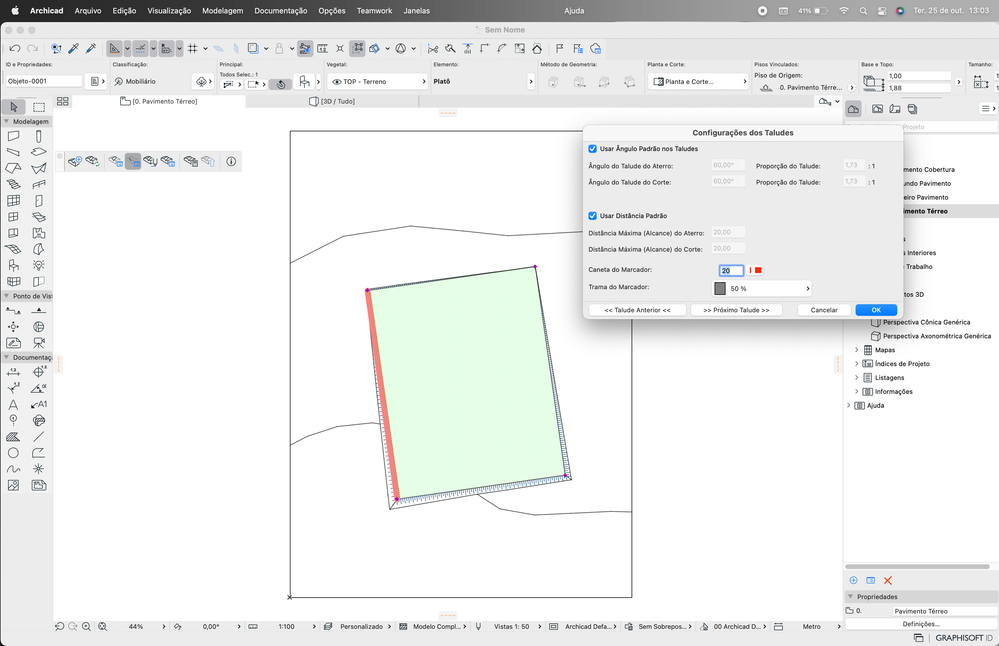The image size is (999, 646).
Task: Select the Slab tool
Action: point(39,152)
